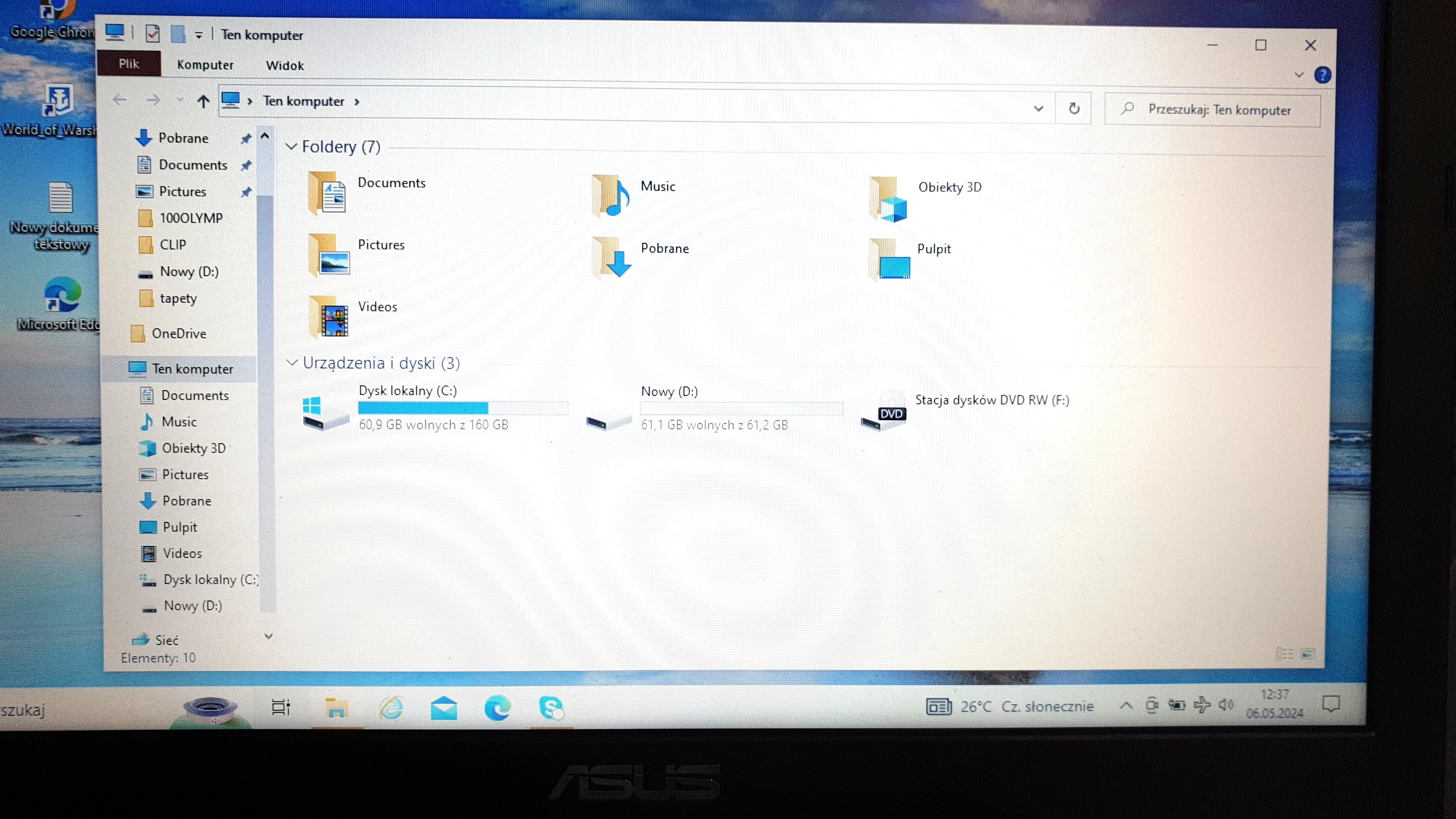Open the 100OLYMP folder in navigation pane
The height and width of the screenshot is (819, 1456).
click(x=191, y=218)
